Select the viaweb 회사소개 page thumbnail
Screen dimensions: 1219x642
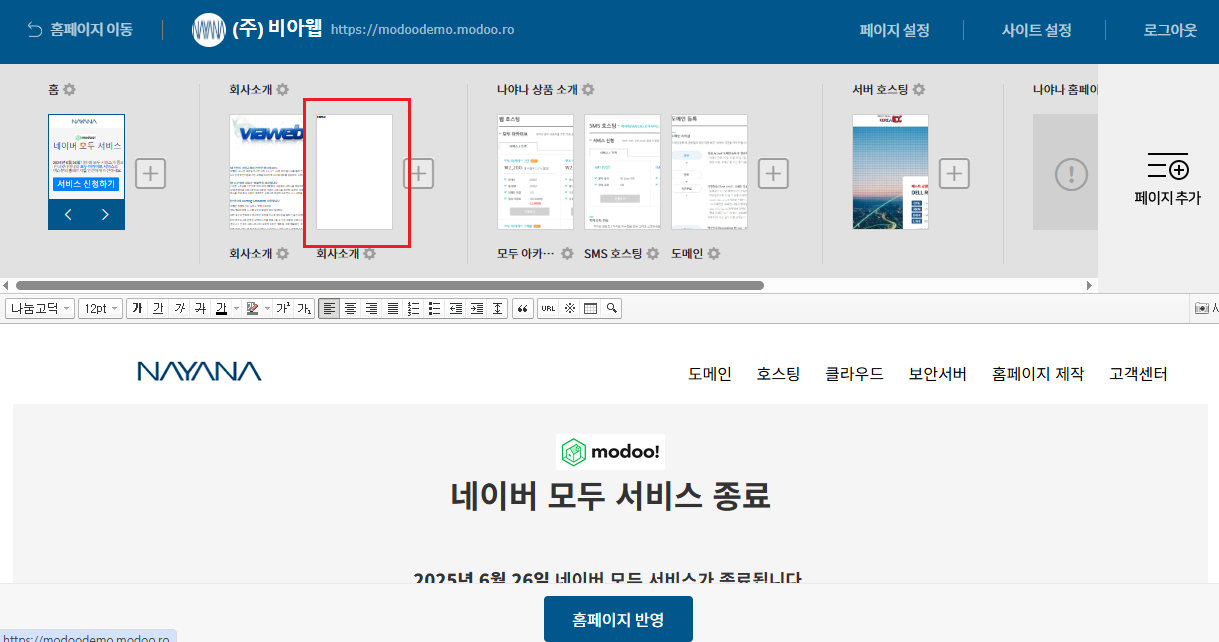pyautogui.click(x=266, y=172)
